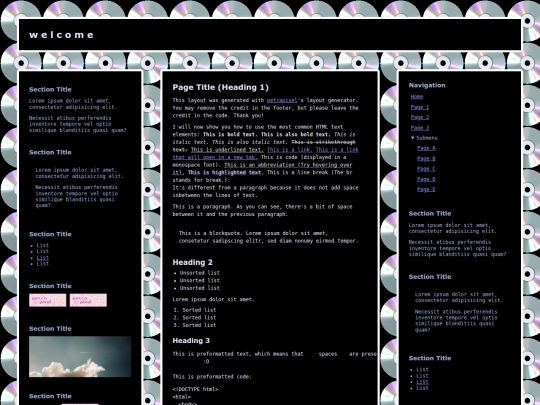Click the 'Page Title (Heading 1)' heading
This screenshot has height=405, width=540.
click(x=220, y=87)
